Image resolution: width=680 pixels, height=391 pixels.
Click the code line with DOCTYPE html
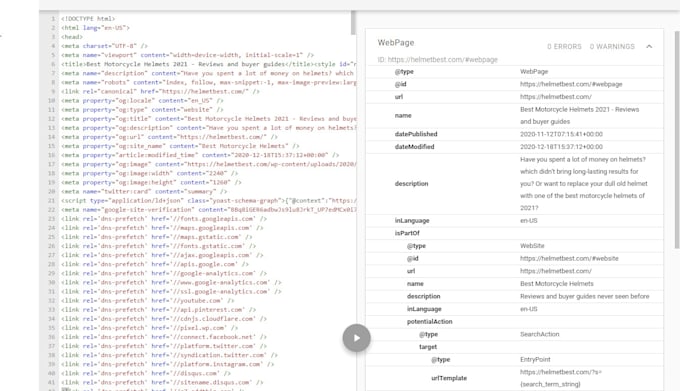(x=88, y=19)
